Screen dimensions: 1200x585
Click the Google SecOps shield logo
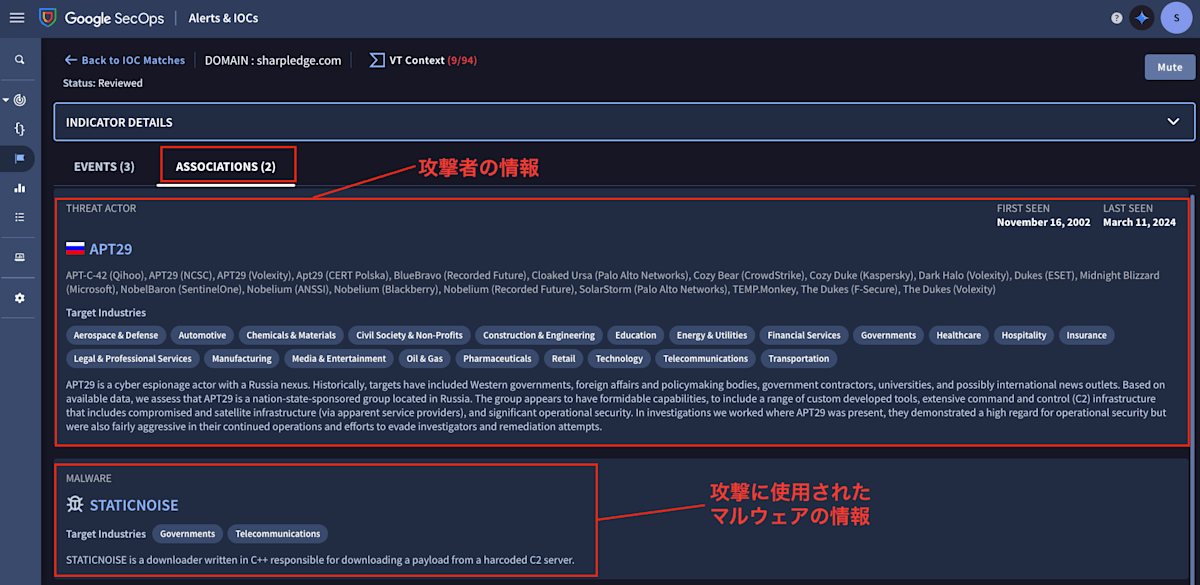coord(47,17)
